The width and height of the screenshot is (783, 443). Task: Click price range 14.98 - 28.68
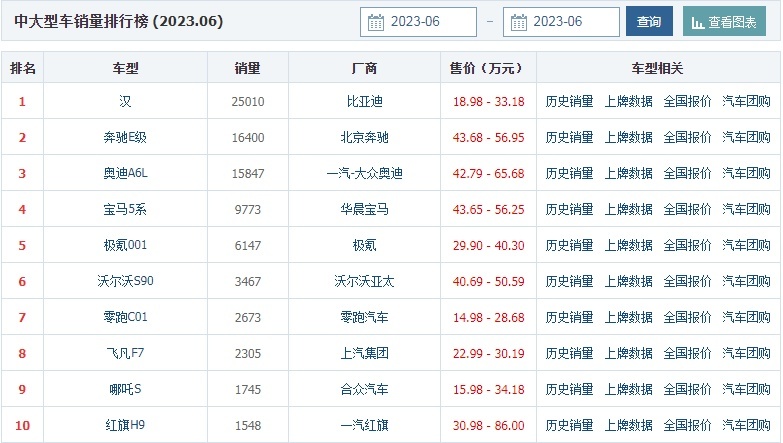tap(488, 318)
